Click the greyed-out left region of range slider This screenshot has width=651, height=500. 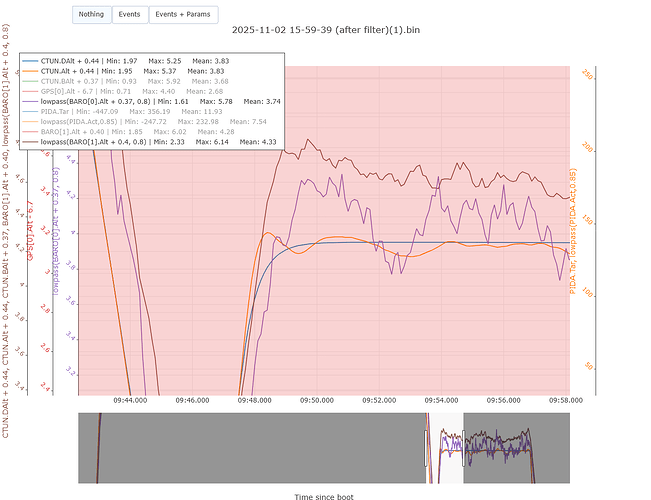pyautogui.click(x=250, y=443)
